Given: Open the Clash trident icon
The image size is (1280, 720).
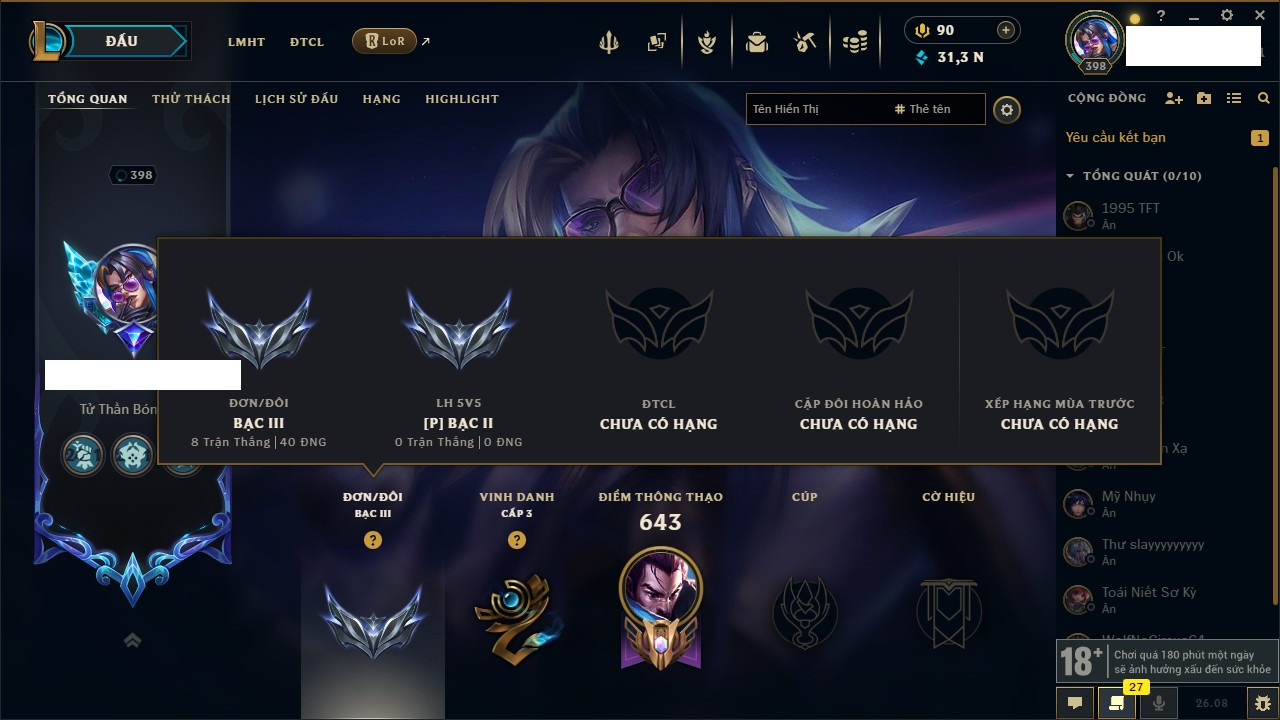Looking at the screenshot, I should click(x=609, y=42).
